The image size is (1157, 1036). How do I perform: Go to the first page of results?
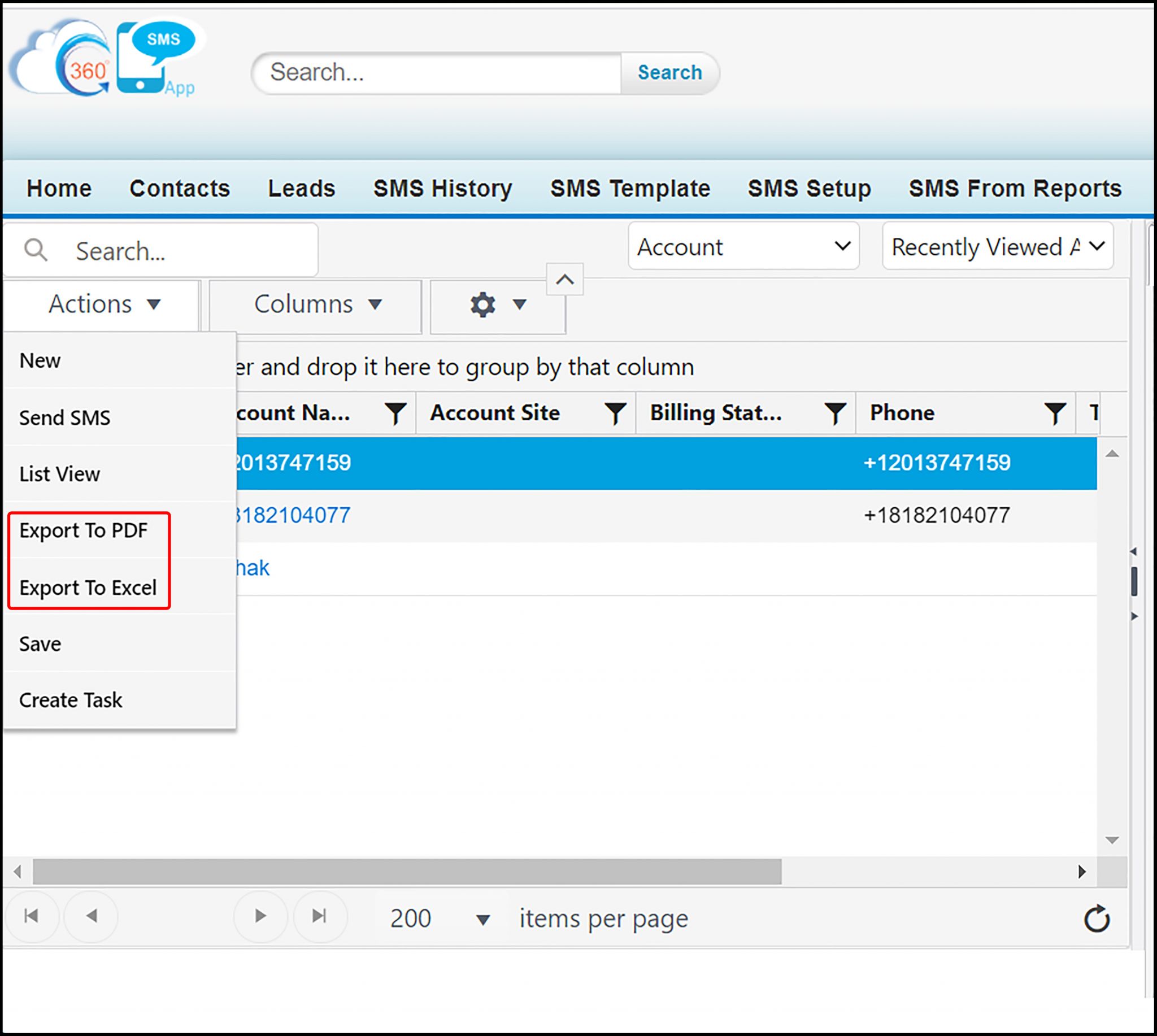pos(31,916)
